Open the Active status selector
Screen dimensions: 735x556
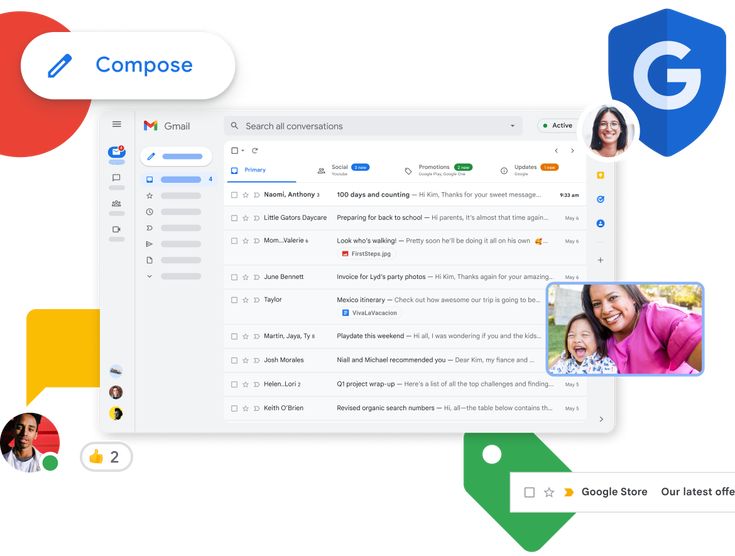(x=557, y=126)
